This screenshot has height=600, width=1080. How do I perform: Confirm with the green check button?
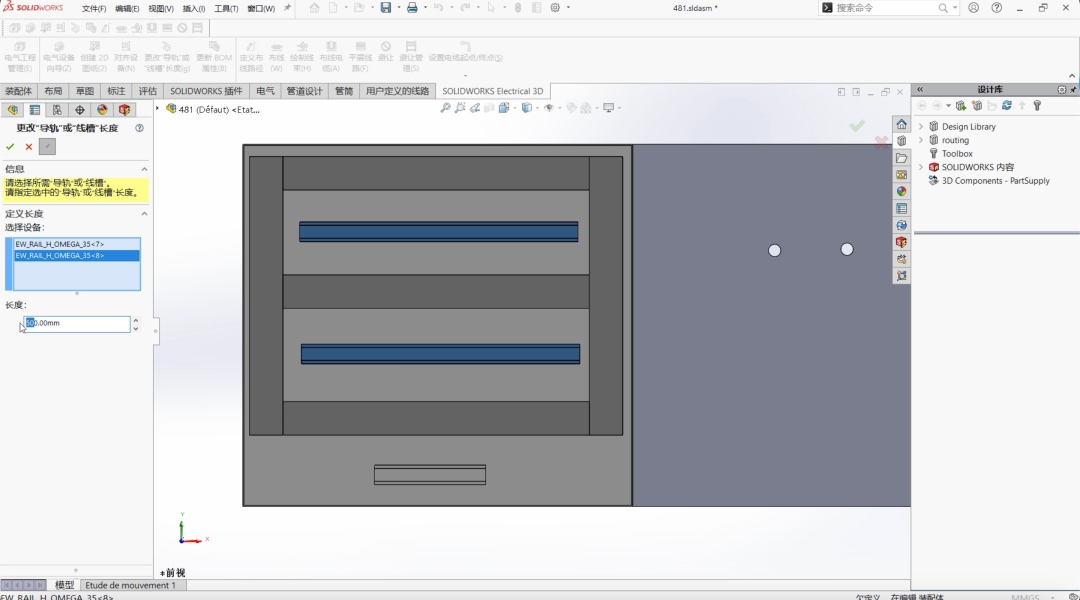click(x=10, y=147)
